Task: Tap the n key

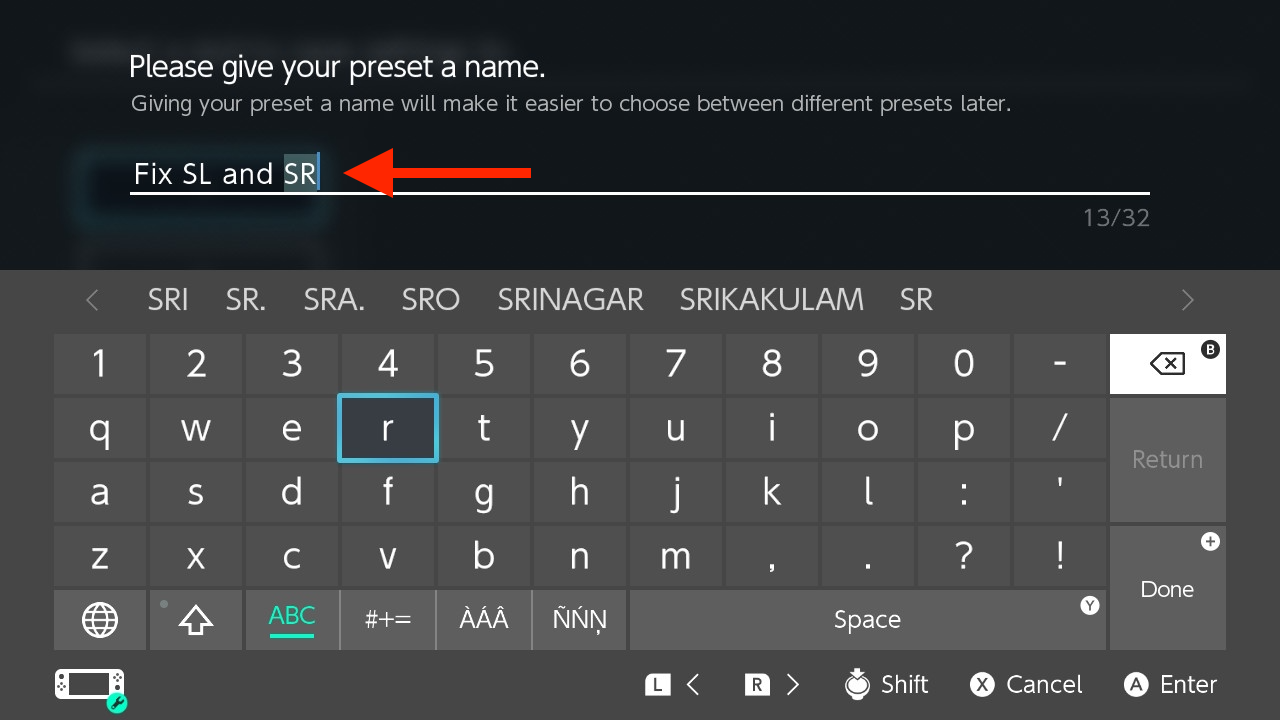Action: tap(580, 556)
